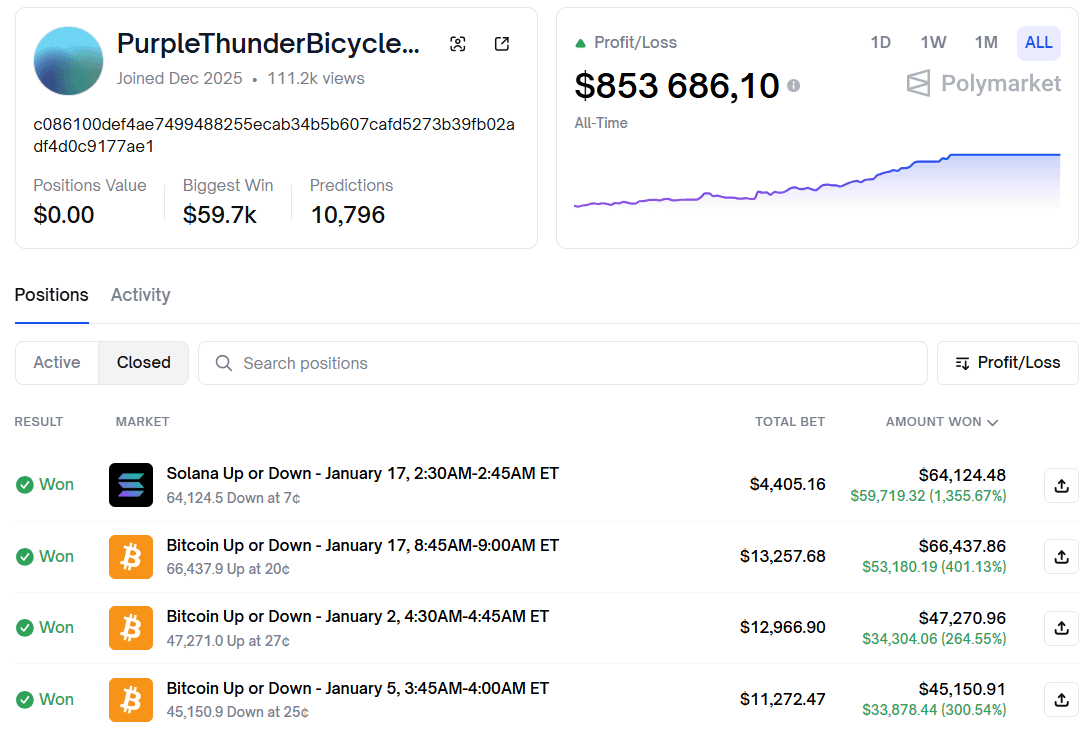Open profile in external link icon
Screen dimensions: 1090x735
(x=502, y=44)
